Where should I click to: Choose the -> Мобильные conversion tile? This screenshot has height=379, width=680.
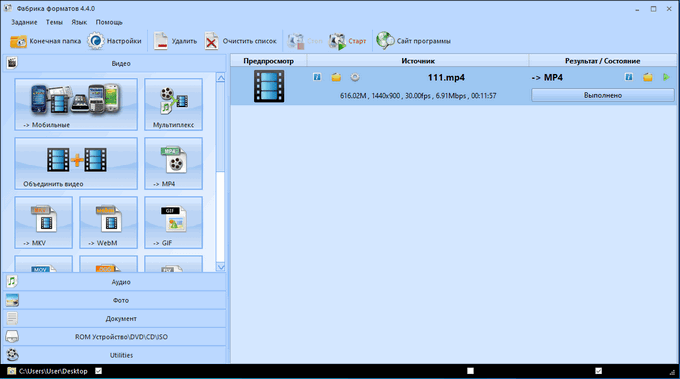[76, 104]
